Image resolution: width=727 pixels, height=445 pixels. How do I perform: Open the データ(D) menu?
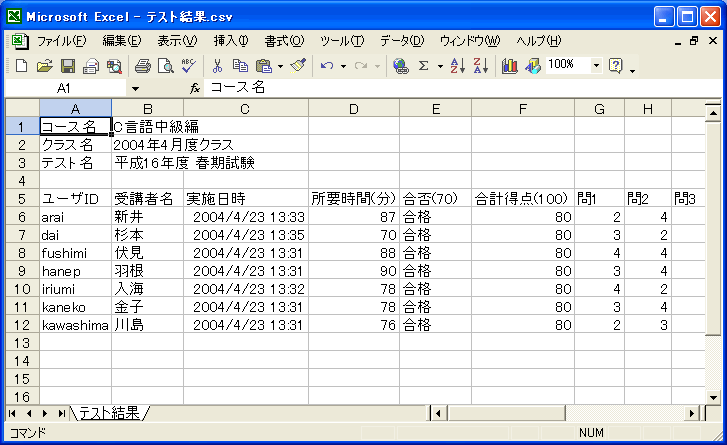coord(402,41)
